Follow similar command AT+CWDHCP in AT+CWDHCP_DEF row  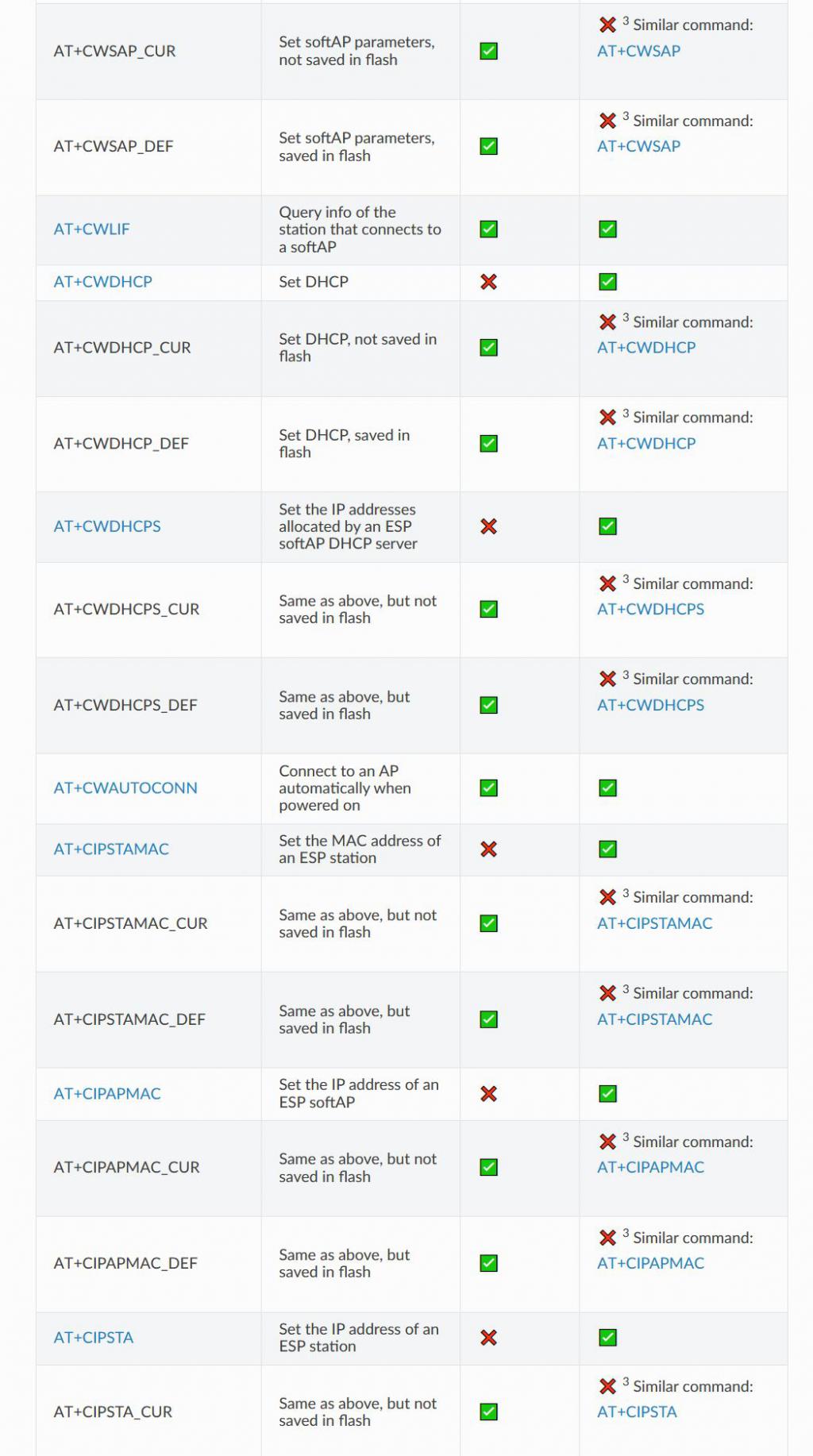646,444
